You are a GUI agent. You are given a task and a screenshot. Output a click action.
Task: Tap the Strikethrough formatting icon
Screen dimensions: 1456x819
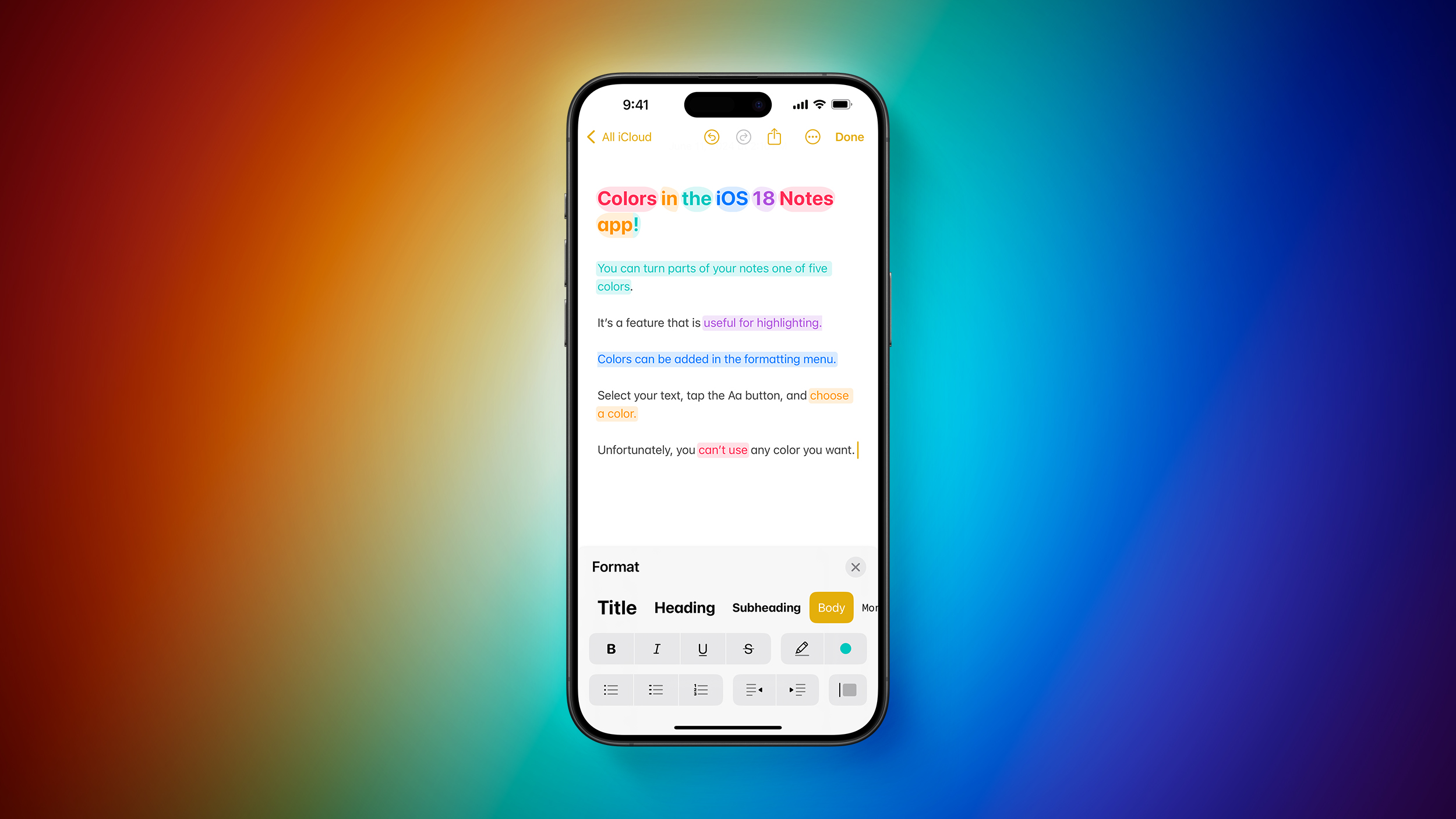pyautogui.click(x=747, y=649)
